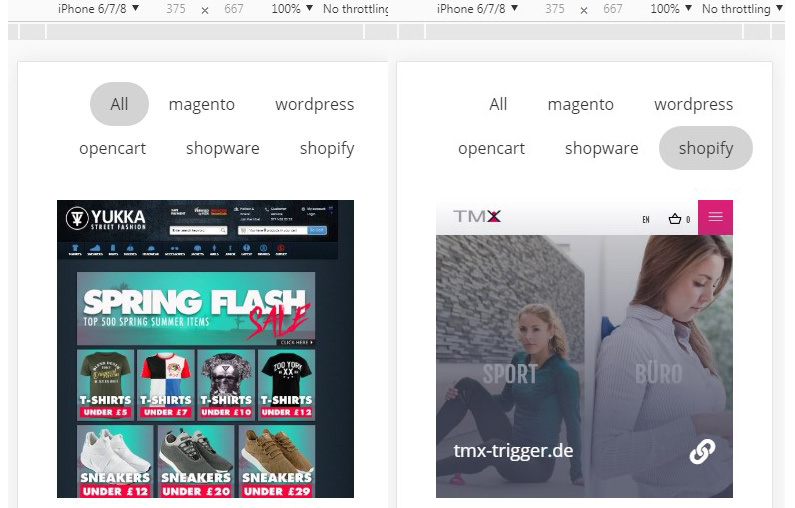Image resolution: width=795 pixels, height=508 pixels.
Task: Open the tmx-trigger.de link text
Action: pyautogui.click(x=513, y=450)
